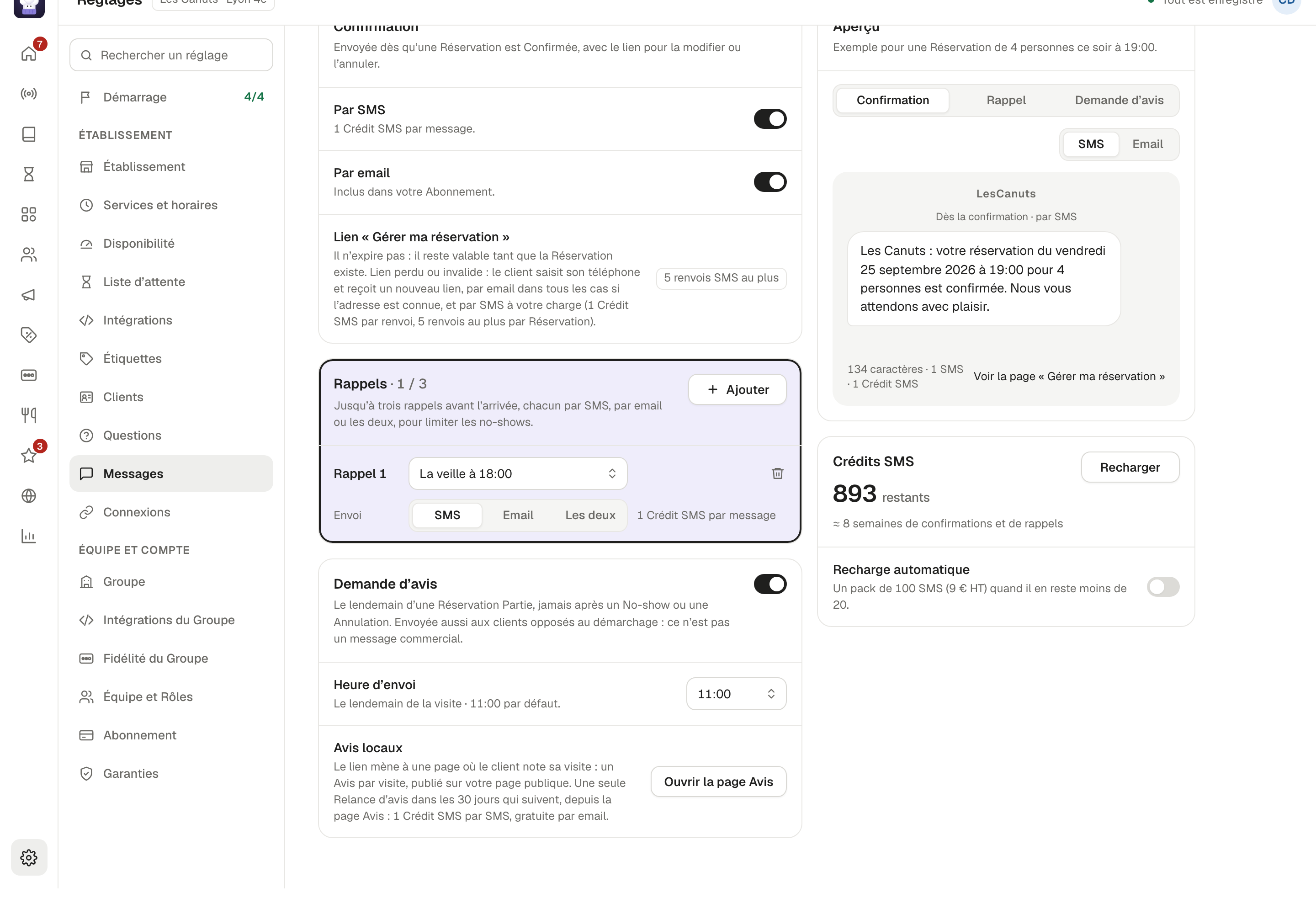The width and height of the screenshot is (1316, 914).
Task: Disable the Demande d'avis switch
Action: [769, 584]
